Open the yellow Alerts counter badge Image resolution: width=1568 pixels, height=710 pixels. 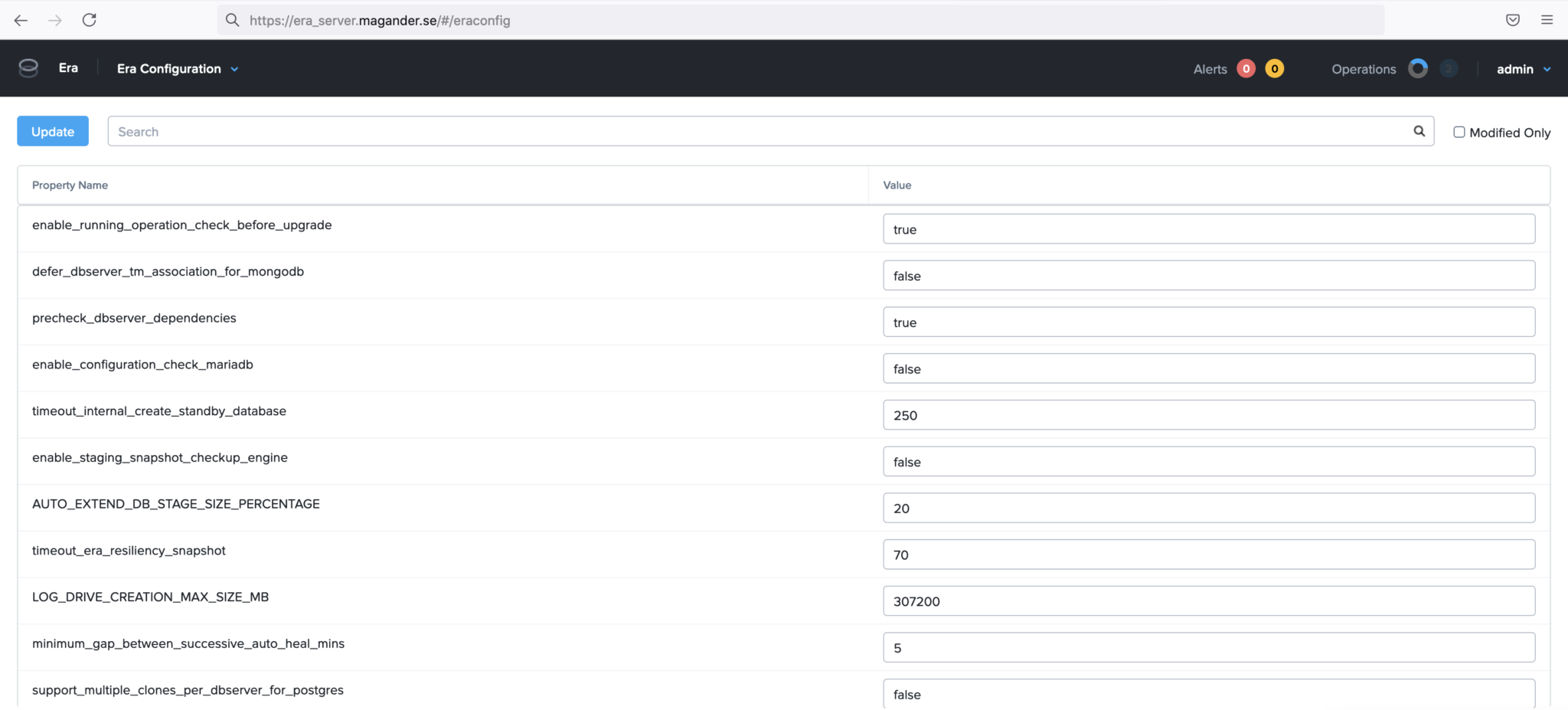(1275, 68)
